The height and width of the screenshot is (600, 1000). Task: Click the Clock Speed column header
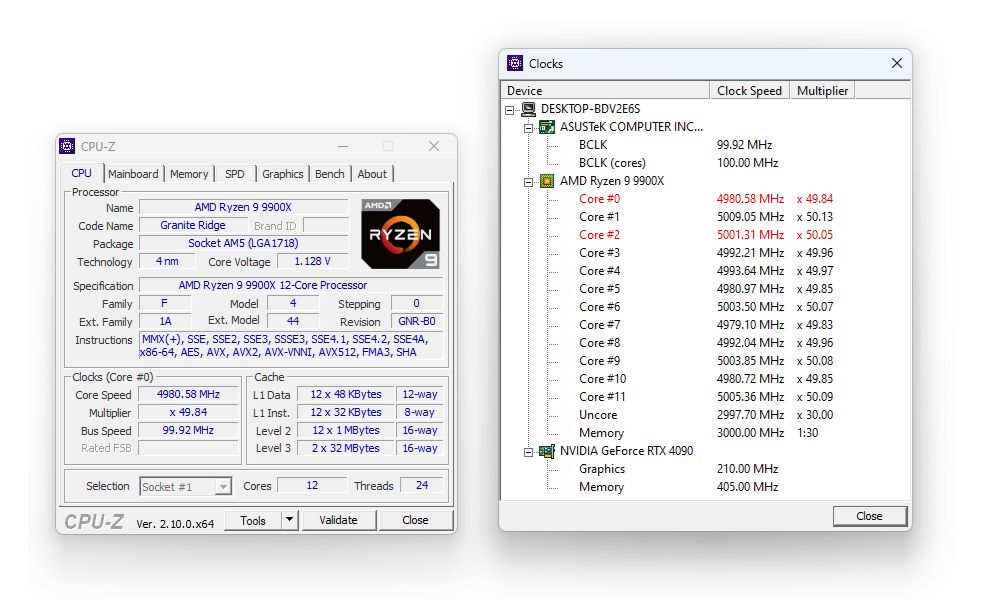click(749, 91)
